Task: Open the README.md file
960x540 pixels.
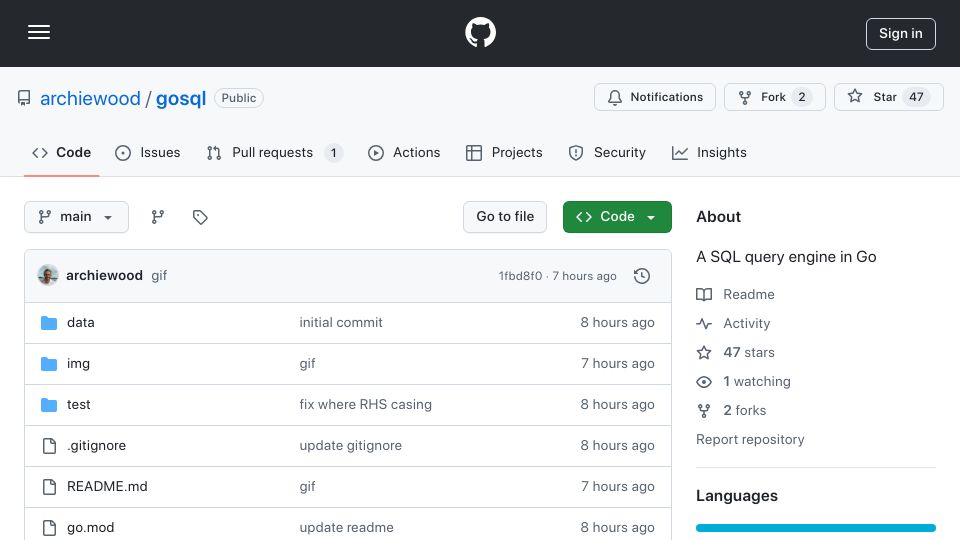Action: [x=107, y=487]
